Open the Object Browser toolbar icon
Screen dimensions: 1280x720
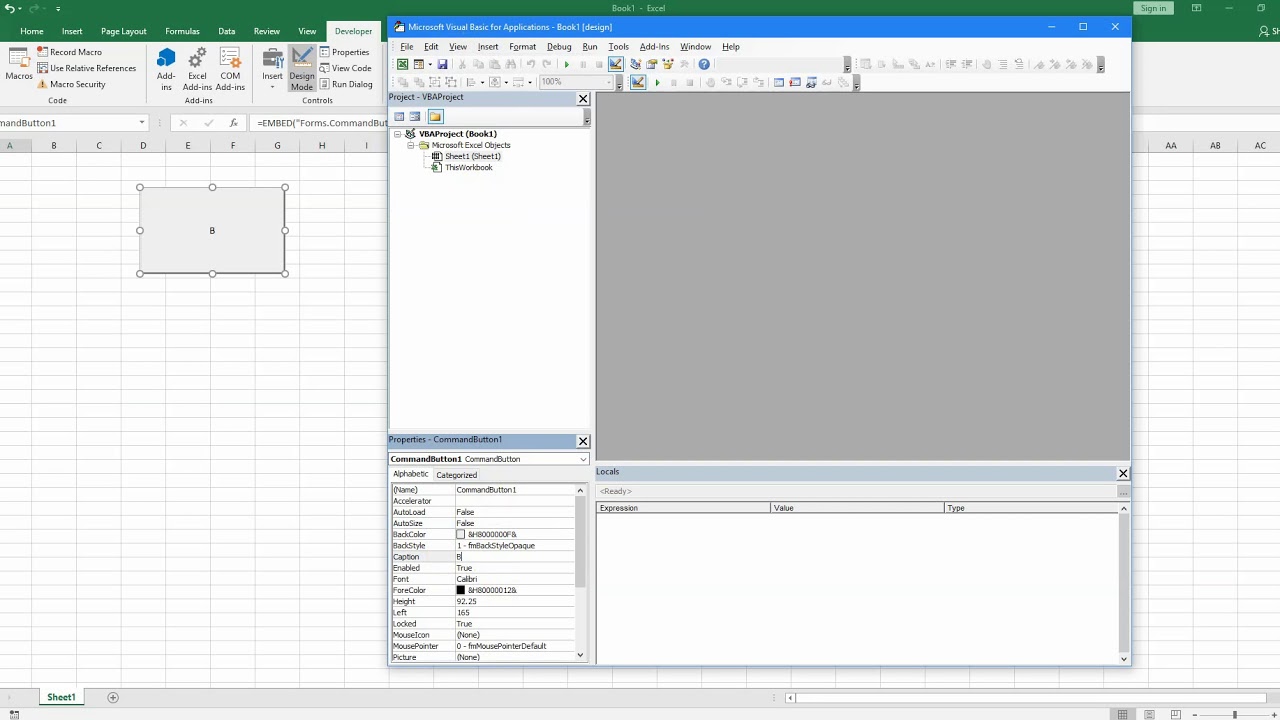click(668, 64)
